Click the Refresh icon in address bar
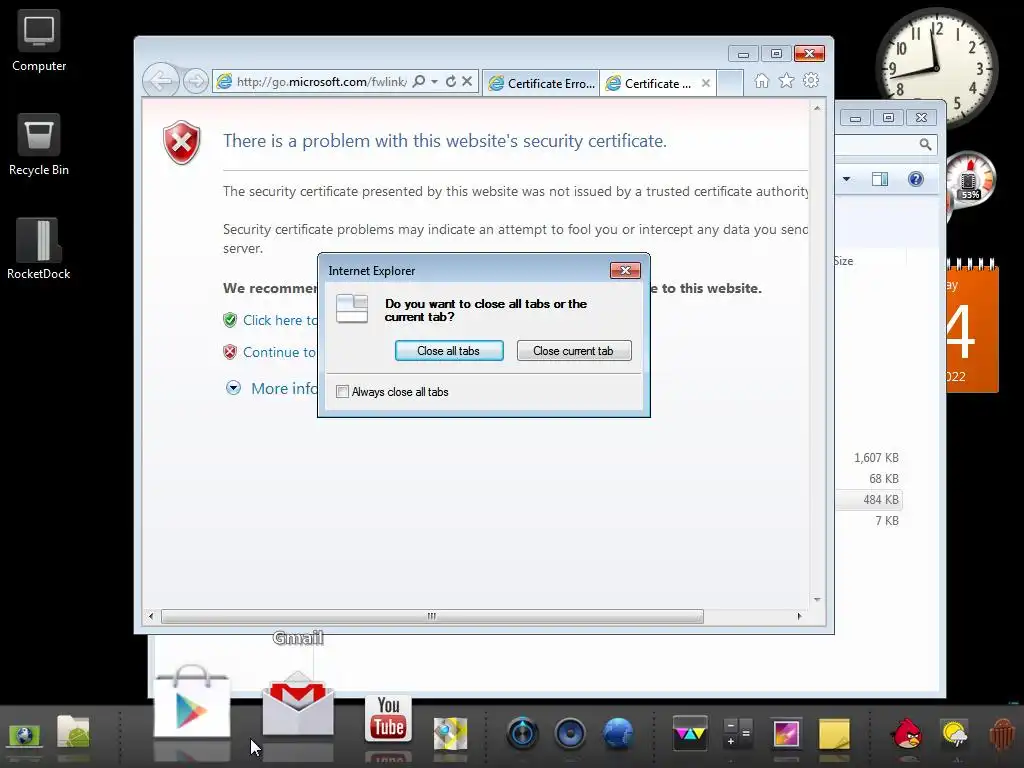Viewport: 1024px width, 768px height. pyautogui.click(x=451, y=81)
